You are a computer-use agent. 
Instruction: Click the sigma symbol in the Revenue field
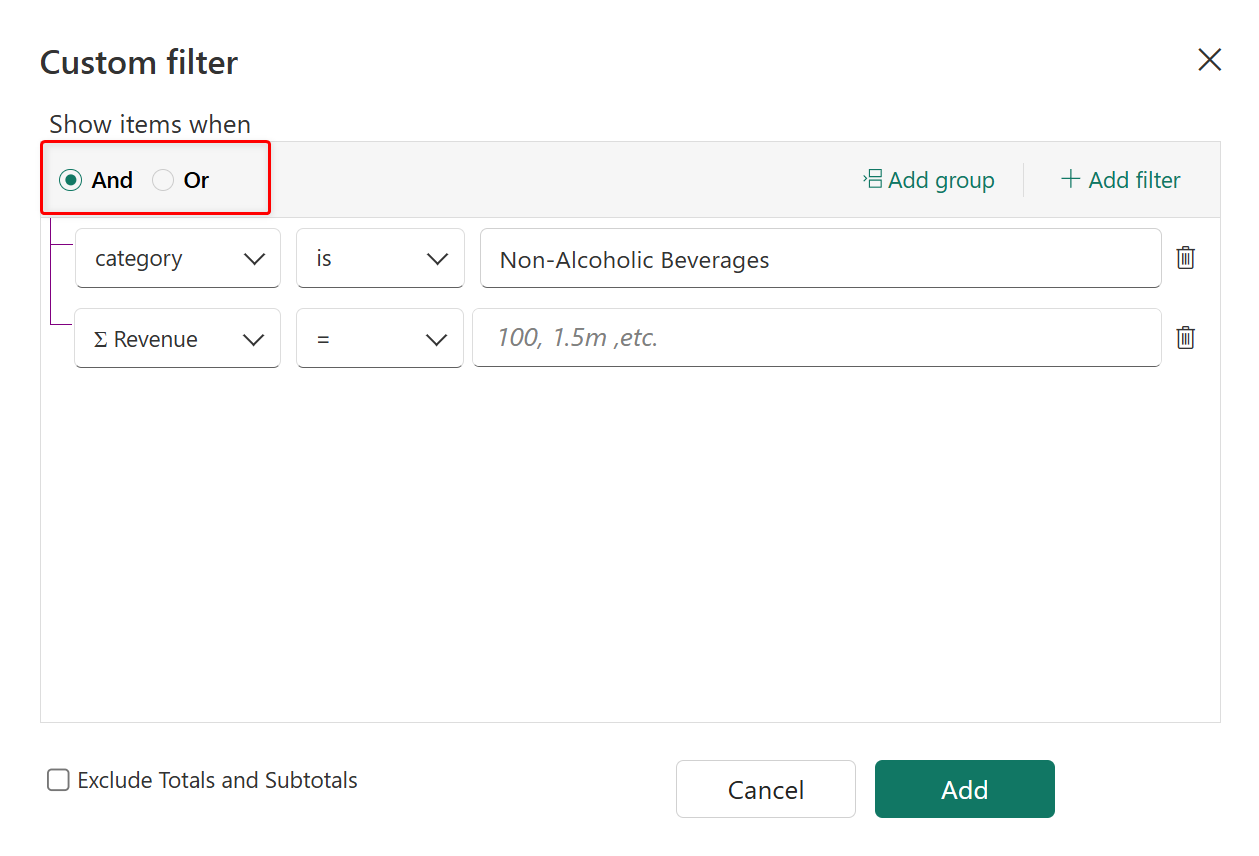[100, 340]
